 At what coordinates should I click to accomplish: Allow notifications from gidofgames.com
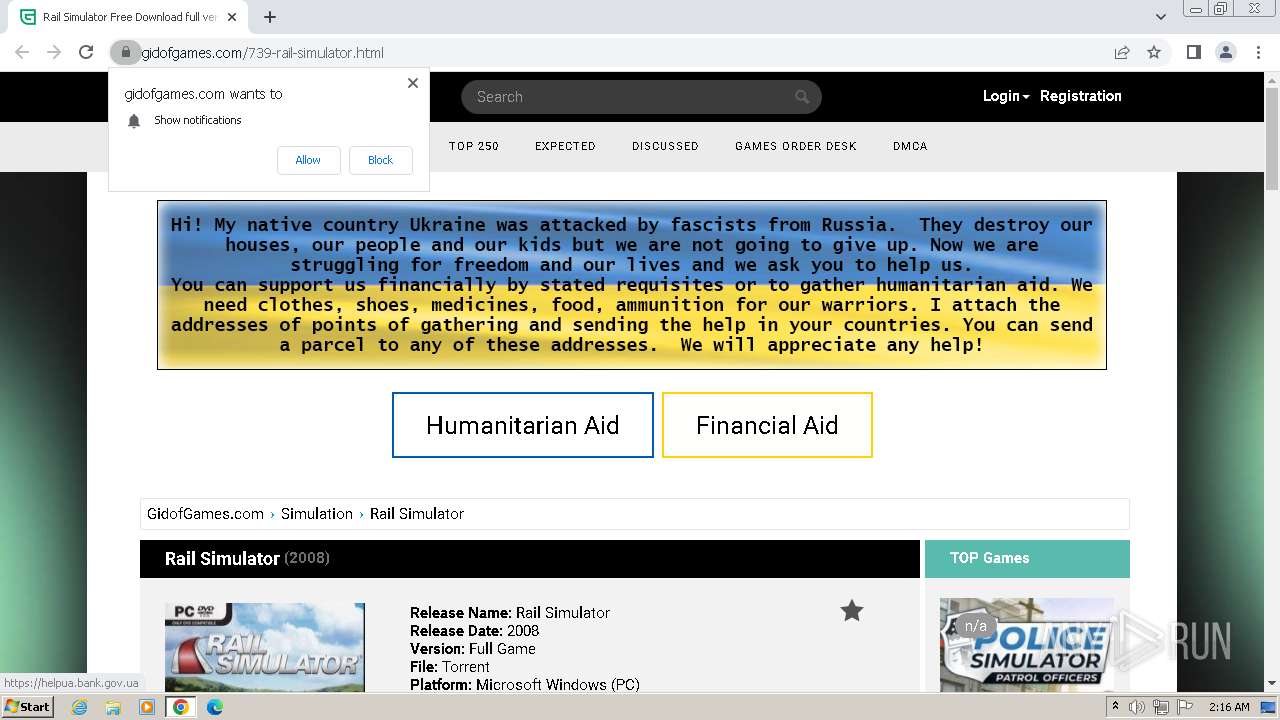coord(308,160)
